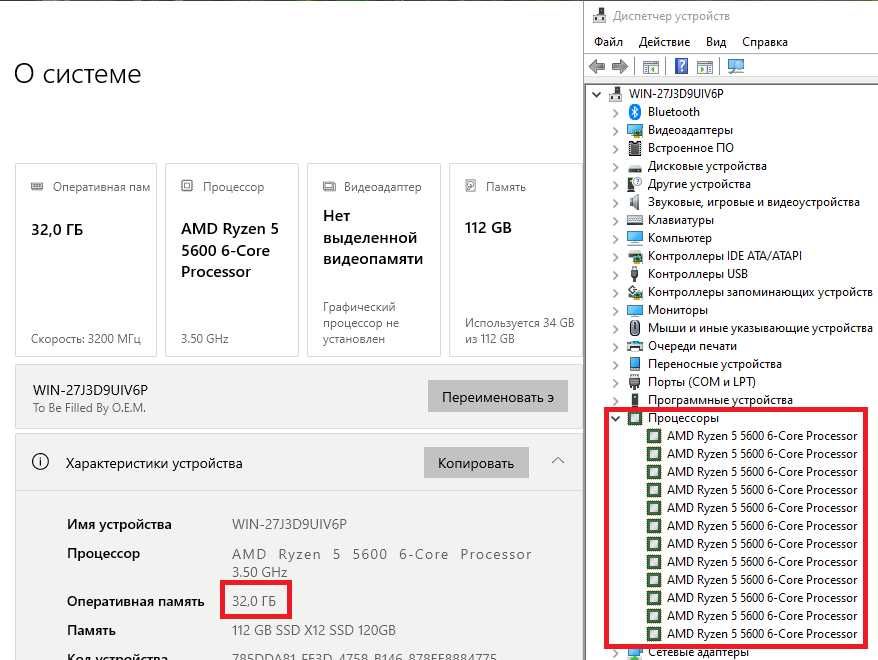Expand the Контроллеры IDE ATA/ATAPI node chevron

[615, 256]
